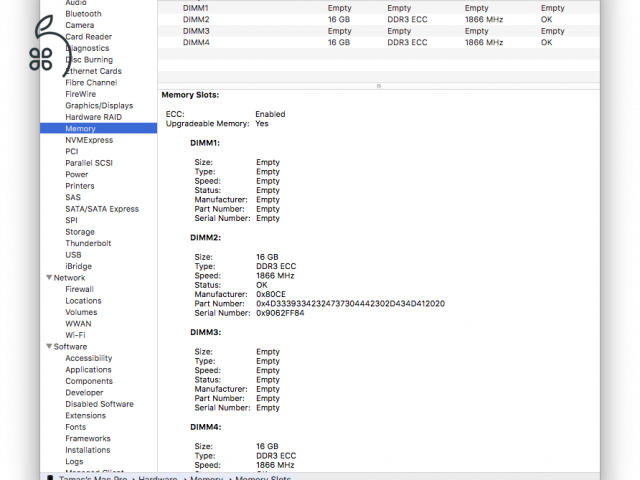Choose Thunderbolt from the hardware list
Image resolution: width=640 pixels, height=480 pixels.
tap(88, 243)
